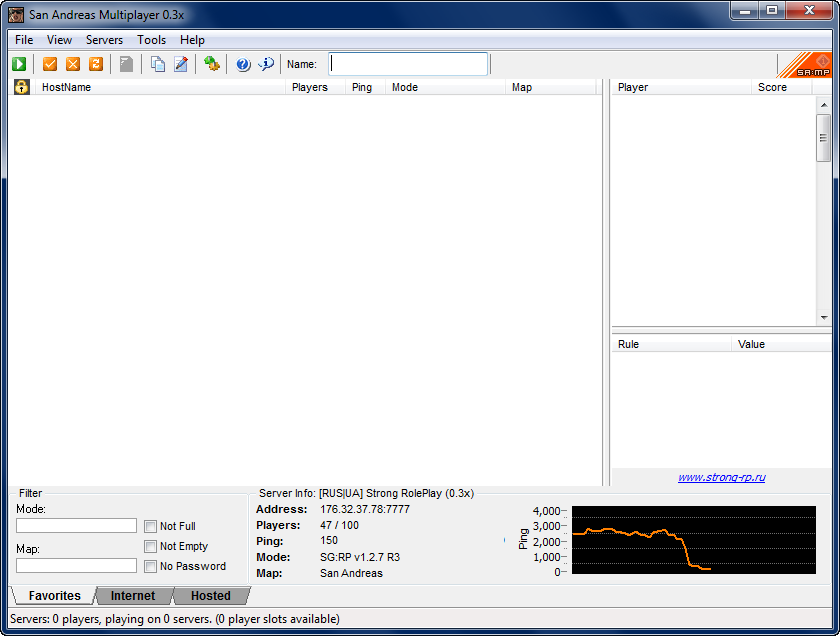The height and width of the screenshot is (636, 840).
Task: Click the orange Refresh Server icon
Action: (96, 64)
